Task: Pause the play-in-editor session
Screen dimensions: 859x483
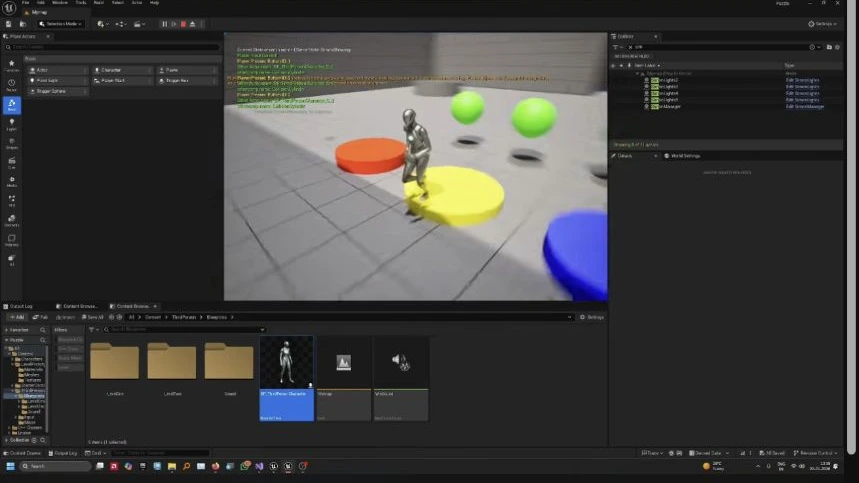Action: [x=164, y=24]
